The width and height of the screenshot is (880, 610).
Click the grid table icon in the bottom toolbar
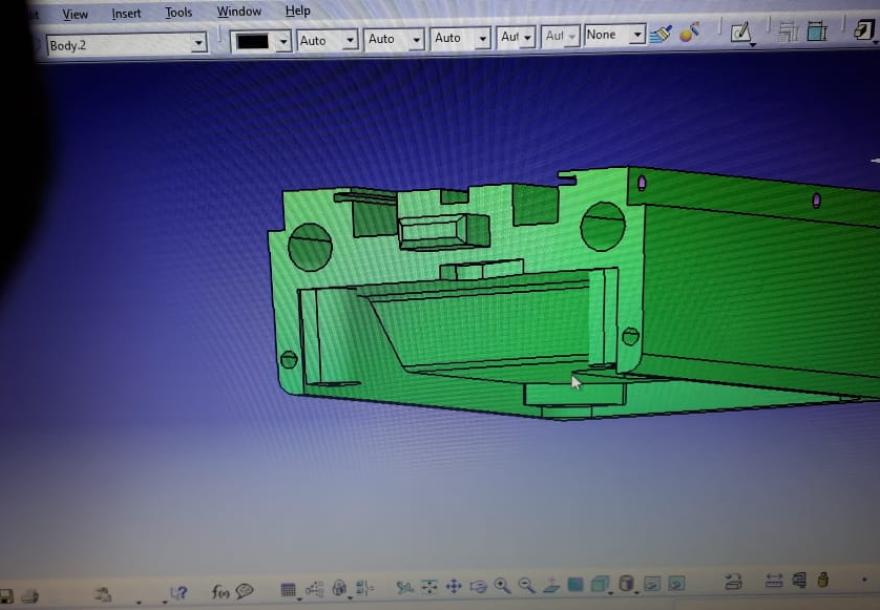click(x=288, y=589)
